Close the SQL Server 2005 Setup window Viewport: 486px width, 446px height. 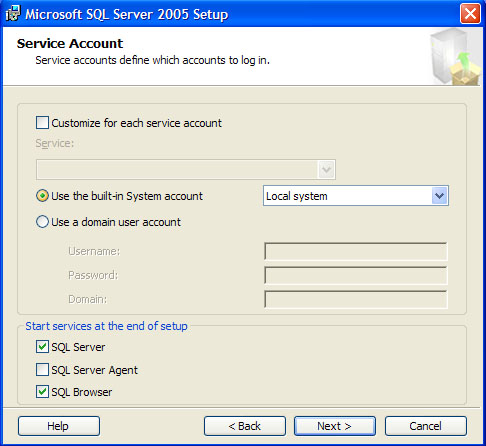(470, 14)
